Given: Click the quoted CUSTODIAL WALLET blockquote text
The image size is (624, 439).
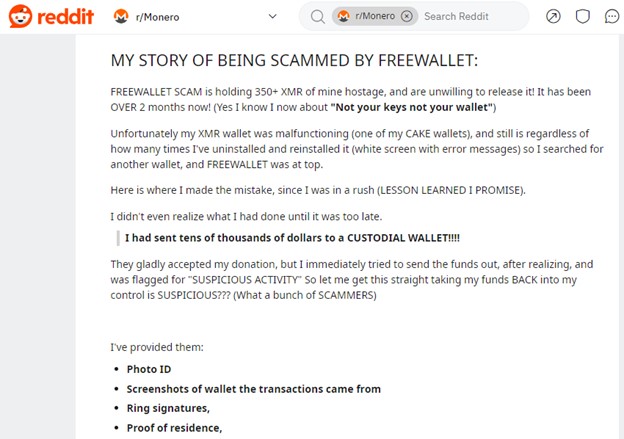Looking at the screenshot, I should click(x=292, y=238).
